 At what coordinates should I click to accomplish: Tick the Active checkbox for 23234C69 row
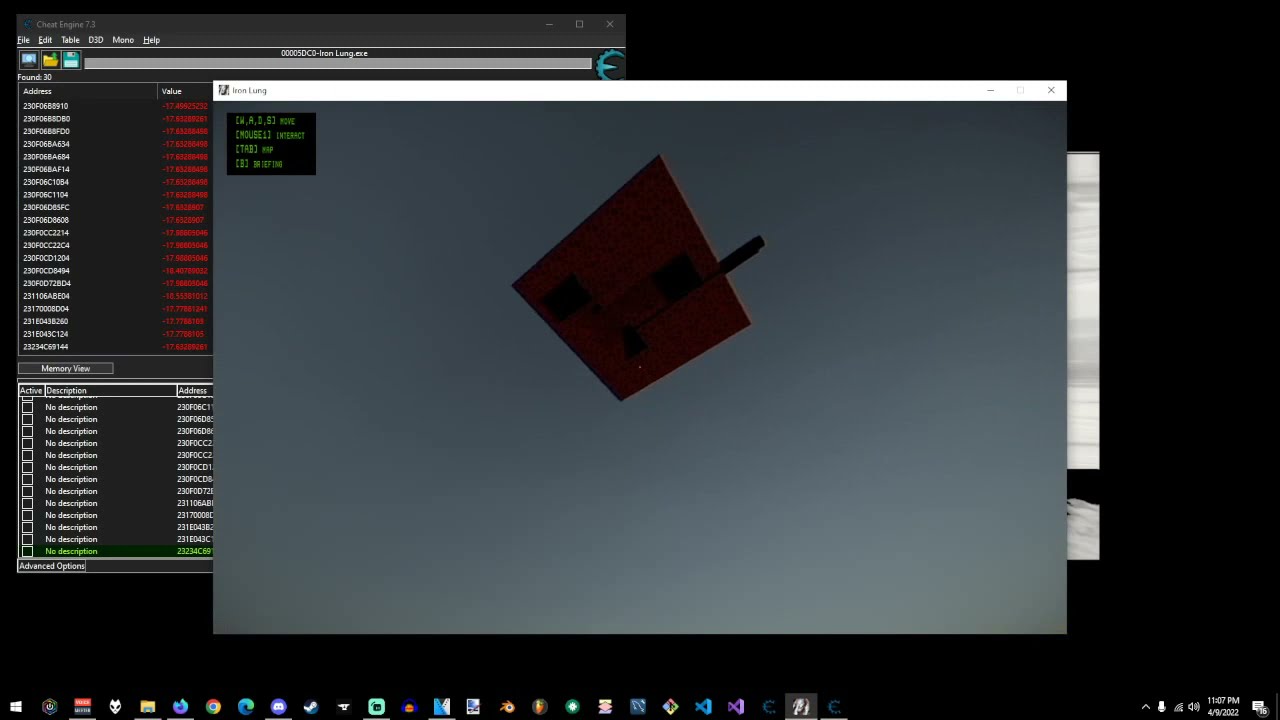[27, 551]
